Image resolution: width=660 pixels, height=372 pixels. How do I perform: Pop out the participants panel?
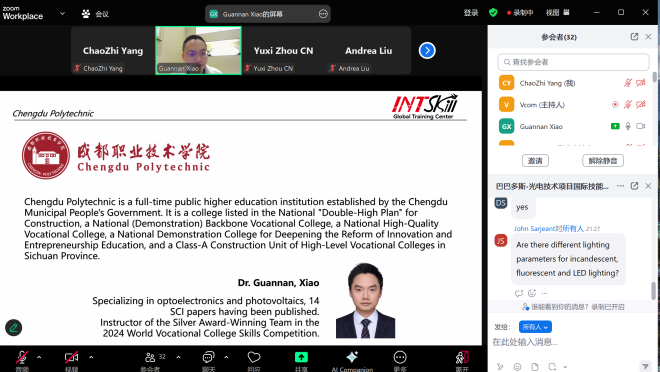point(634,37)
